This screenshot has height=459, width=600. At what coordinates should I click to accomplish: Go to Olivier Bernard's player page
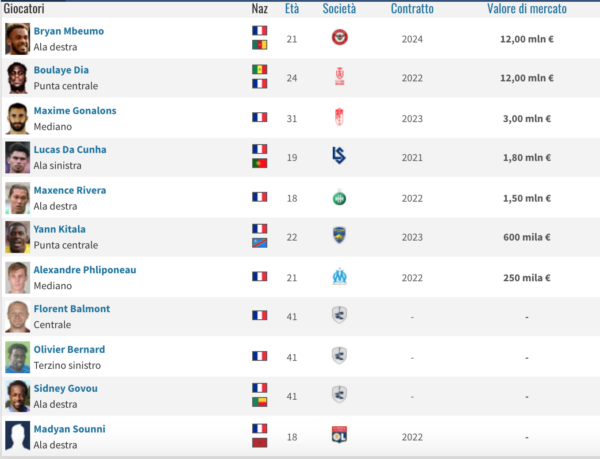[69, 349]
